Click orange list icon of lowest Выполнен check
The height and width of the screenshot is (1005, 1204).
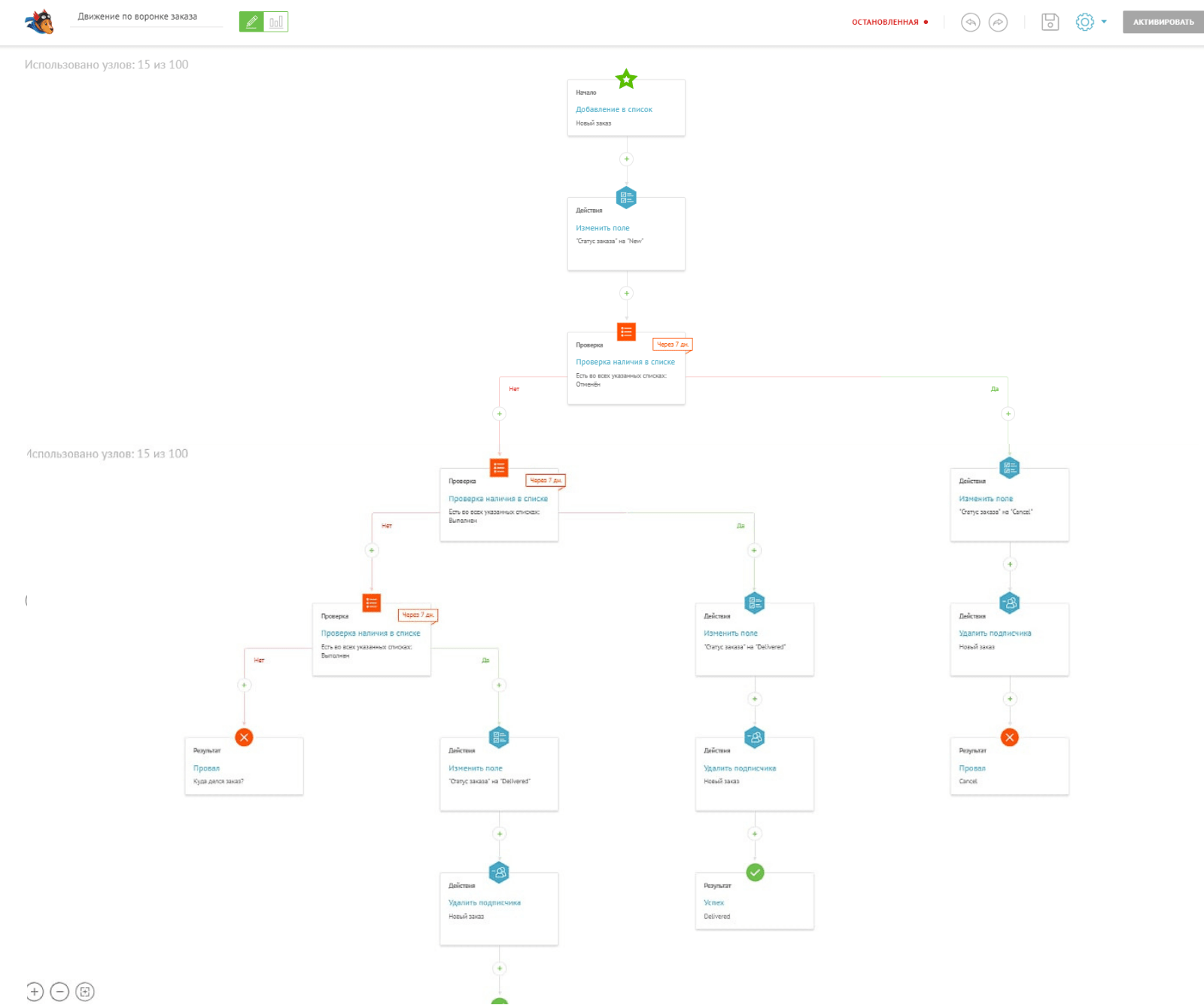[x=372, y=603]
